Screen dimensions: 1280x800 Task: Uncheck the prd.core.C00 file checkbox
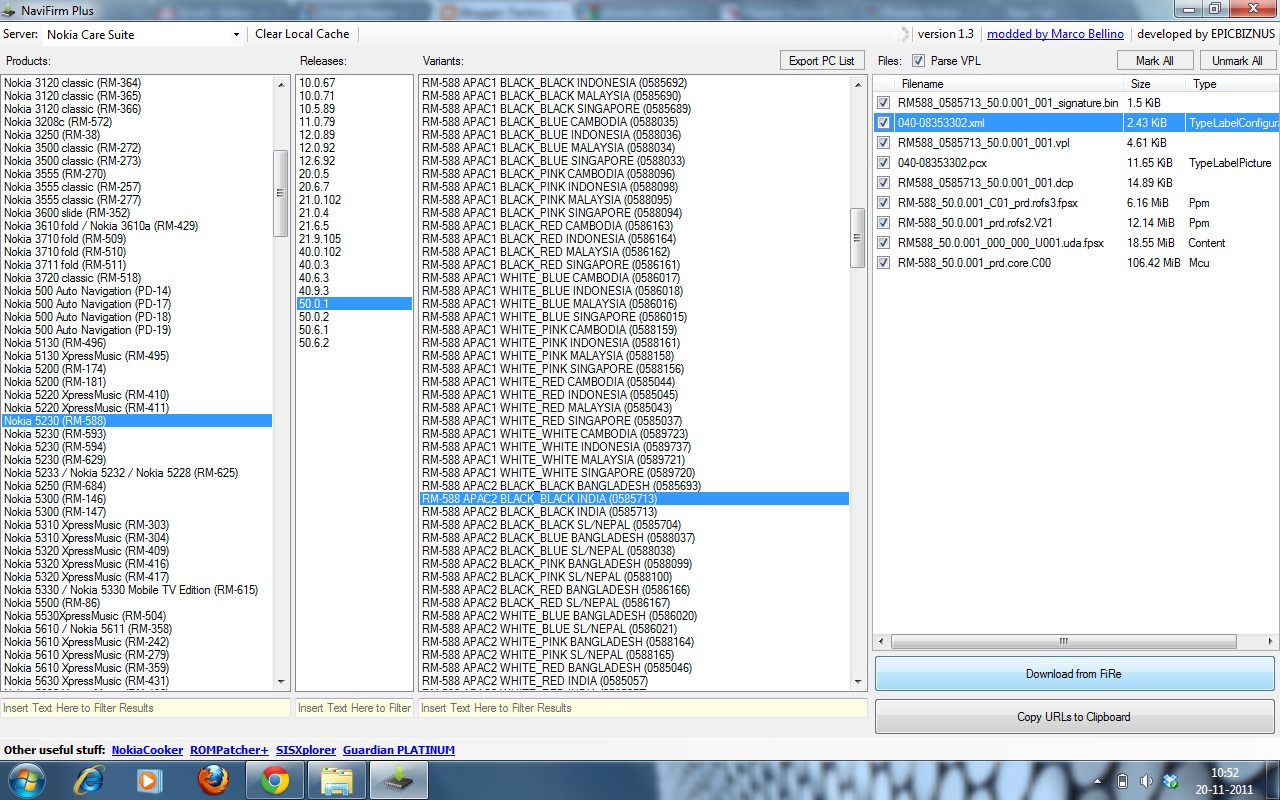click(883, 263)
